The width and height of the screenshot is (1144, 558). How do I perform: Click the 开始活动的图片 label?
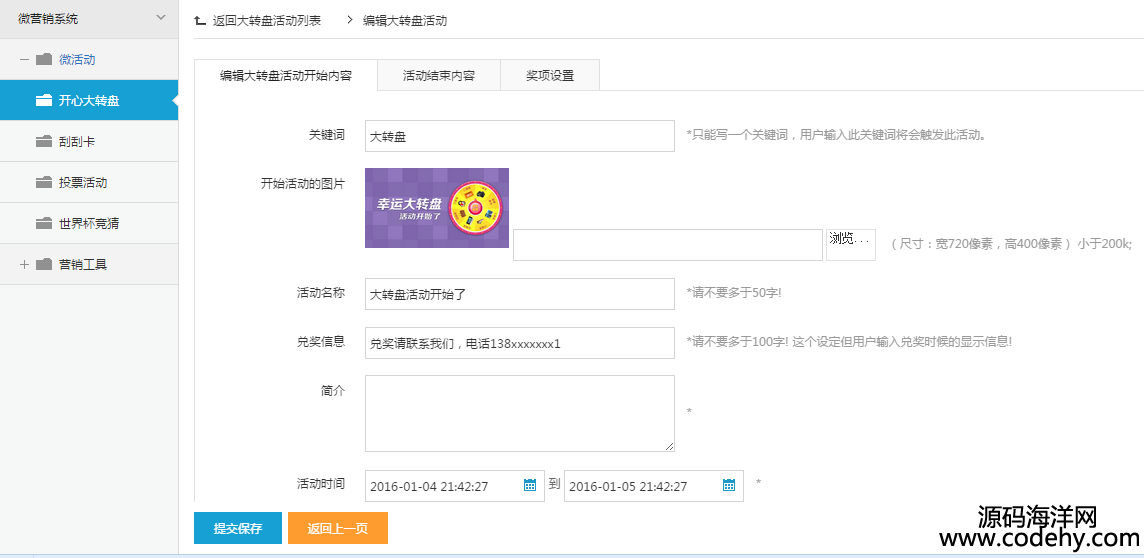(x=303, y=182)
